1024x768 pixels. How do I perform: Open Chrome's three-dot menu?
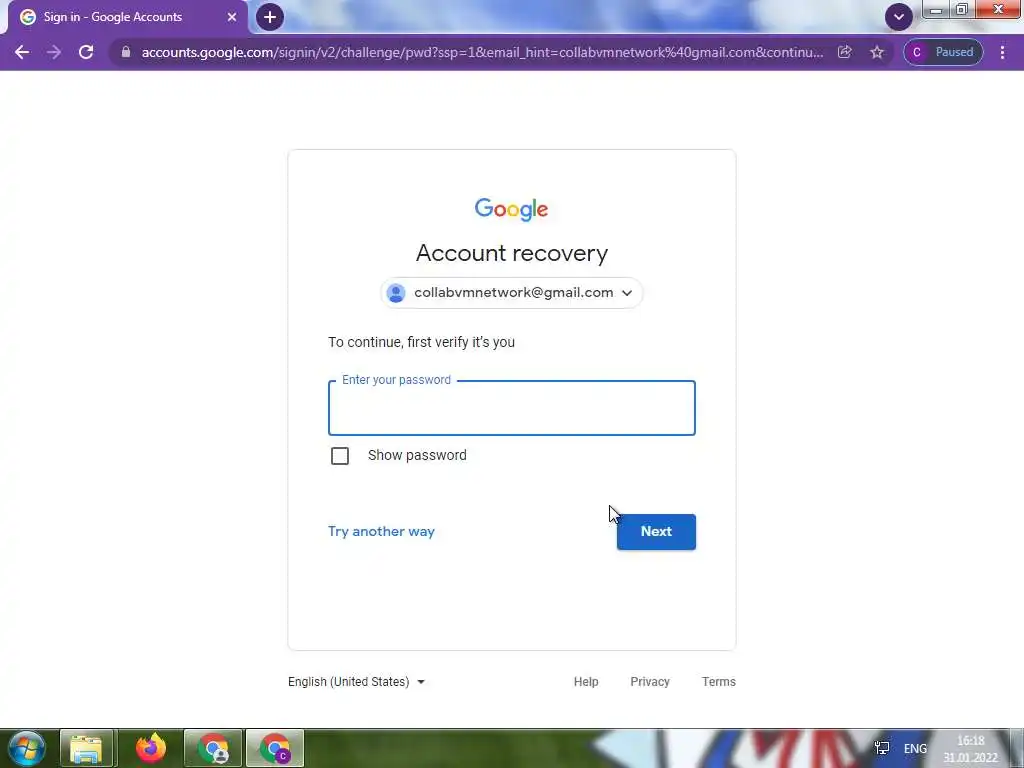coord(1002,52)
